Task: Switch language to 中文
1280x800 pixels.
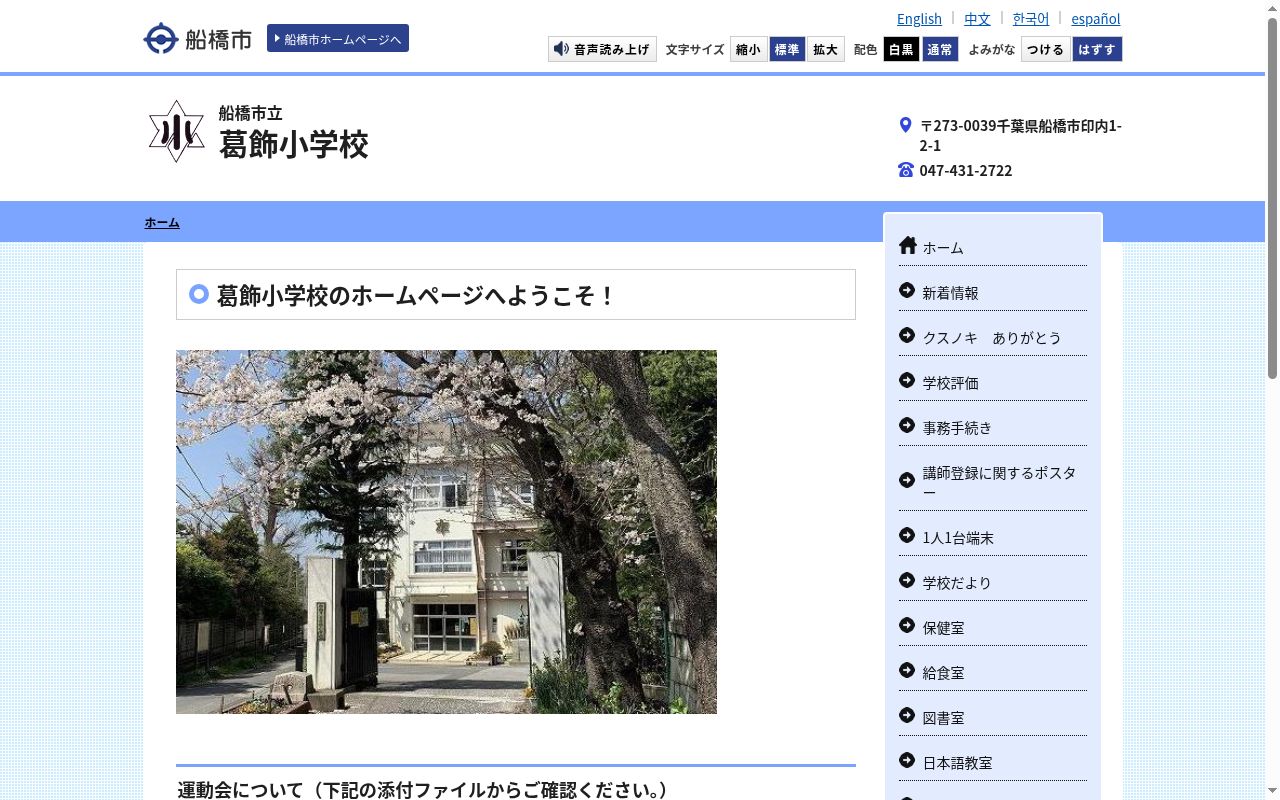Action: click(x=977, y=18)
